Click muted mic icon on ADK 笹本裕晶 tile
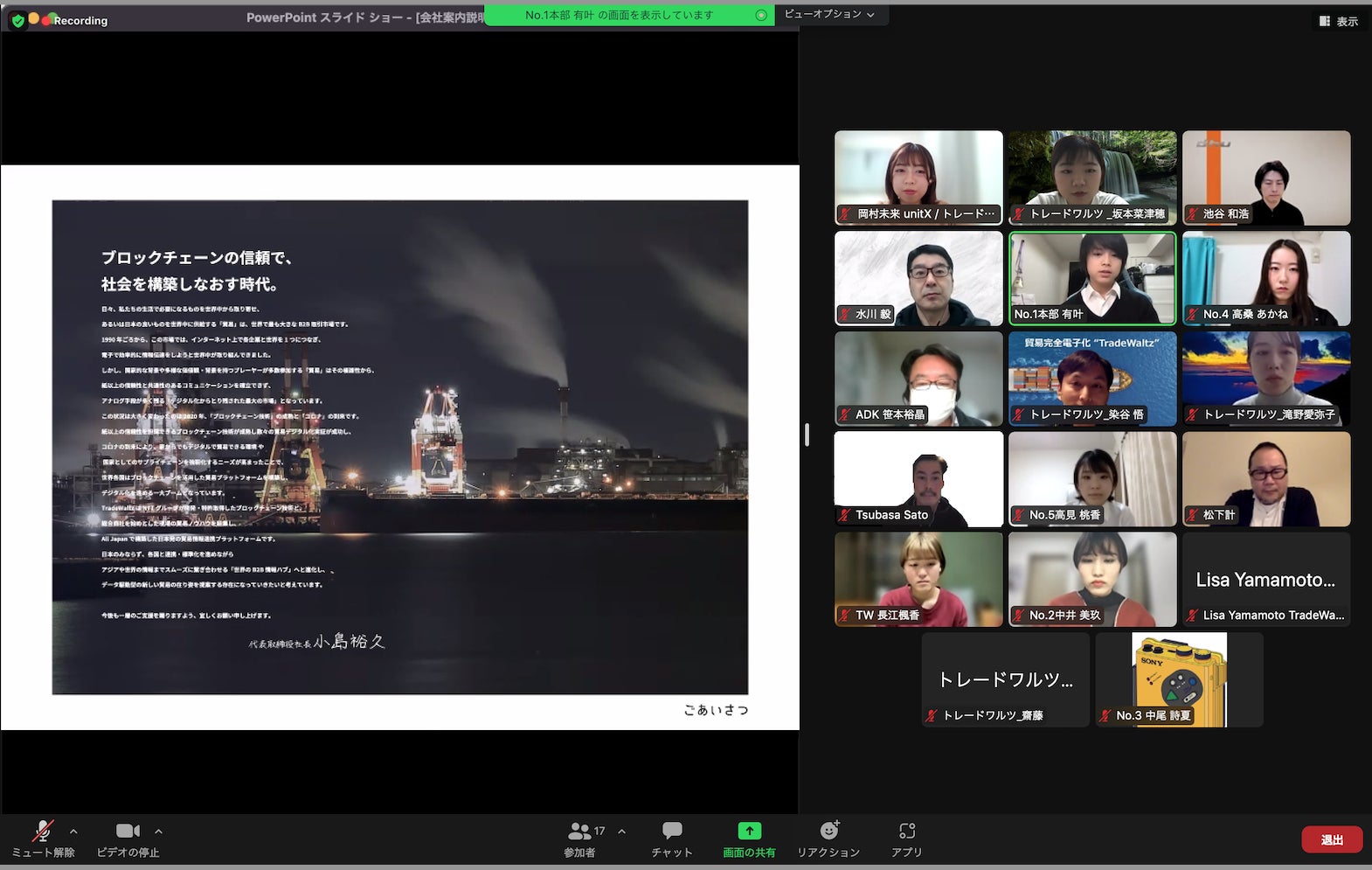This screenshot has height=870, width=1372. [844, 414]
